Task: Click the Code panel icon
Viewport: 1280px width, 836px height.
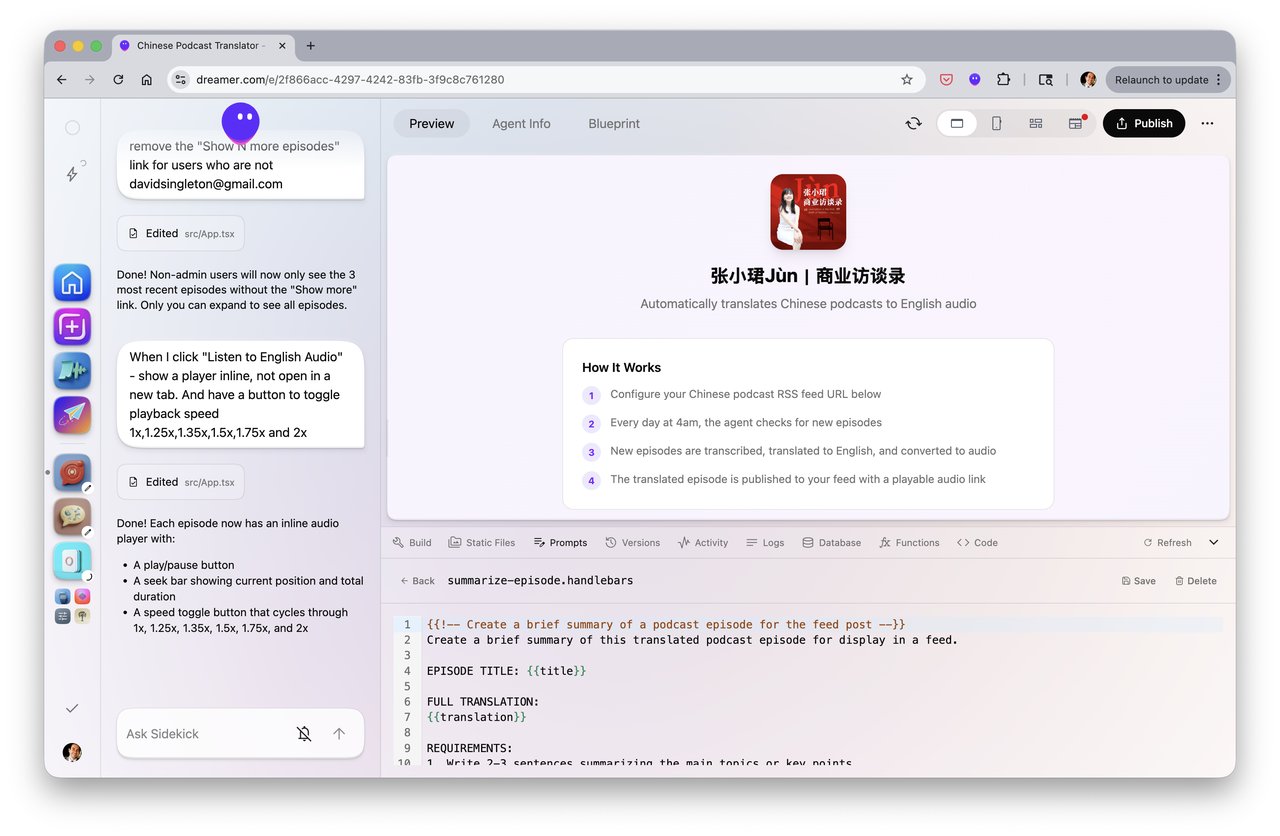Action: (977, 542)
